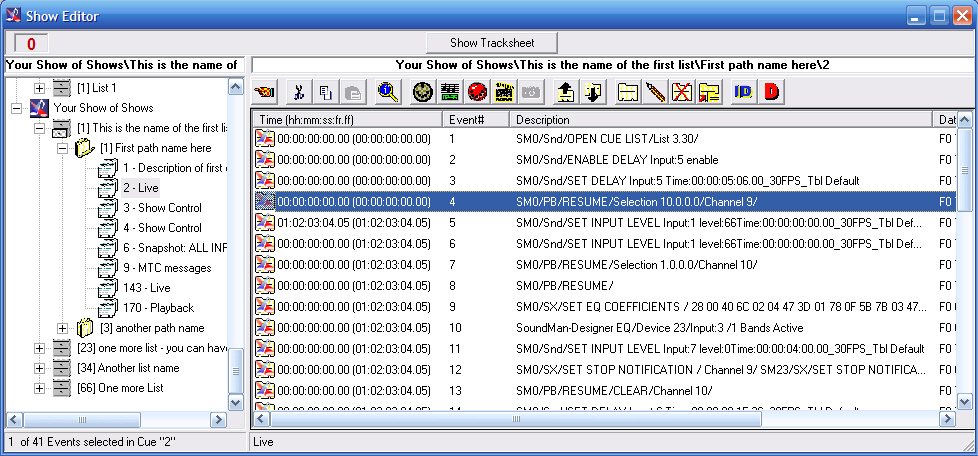
Task: Click the flaming hand execute icon
Action: pos(265,92)
